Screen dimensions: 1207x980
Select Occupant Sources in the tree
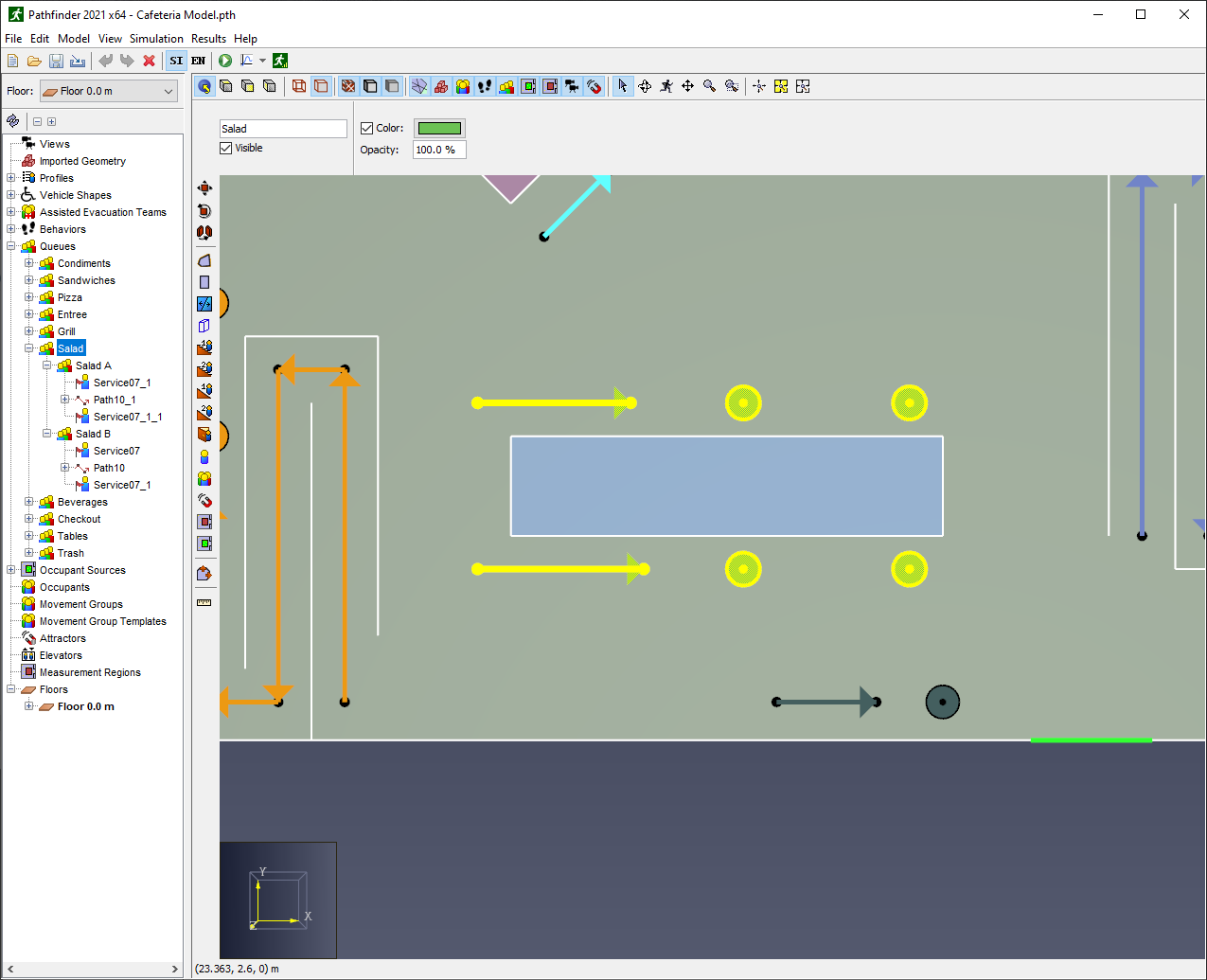point(82,570)
